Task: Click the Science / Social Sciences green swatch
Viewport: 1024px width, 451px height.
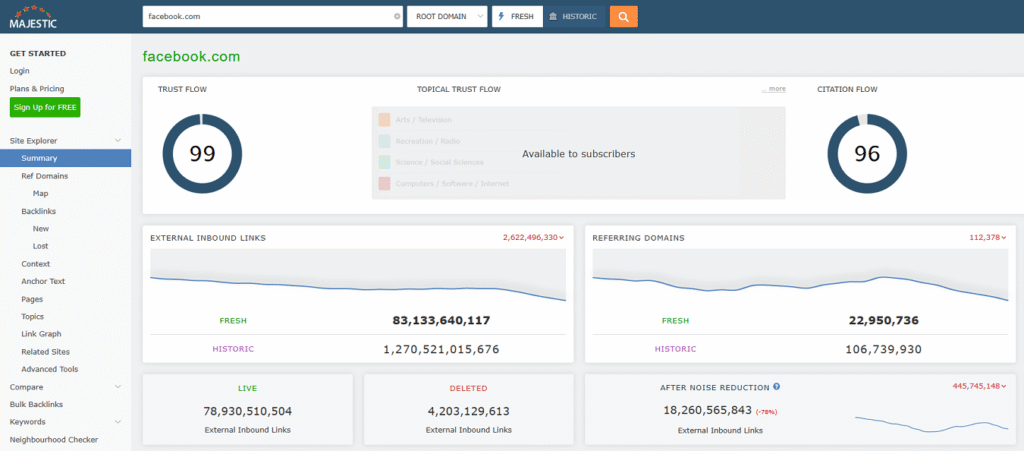Action: click(x=384, y=162)
